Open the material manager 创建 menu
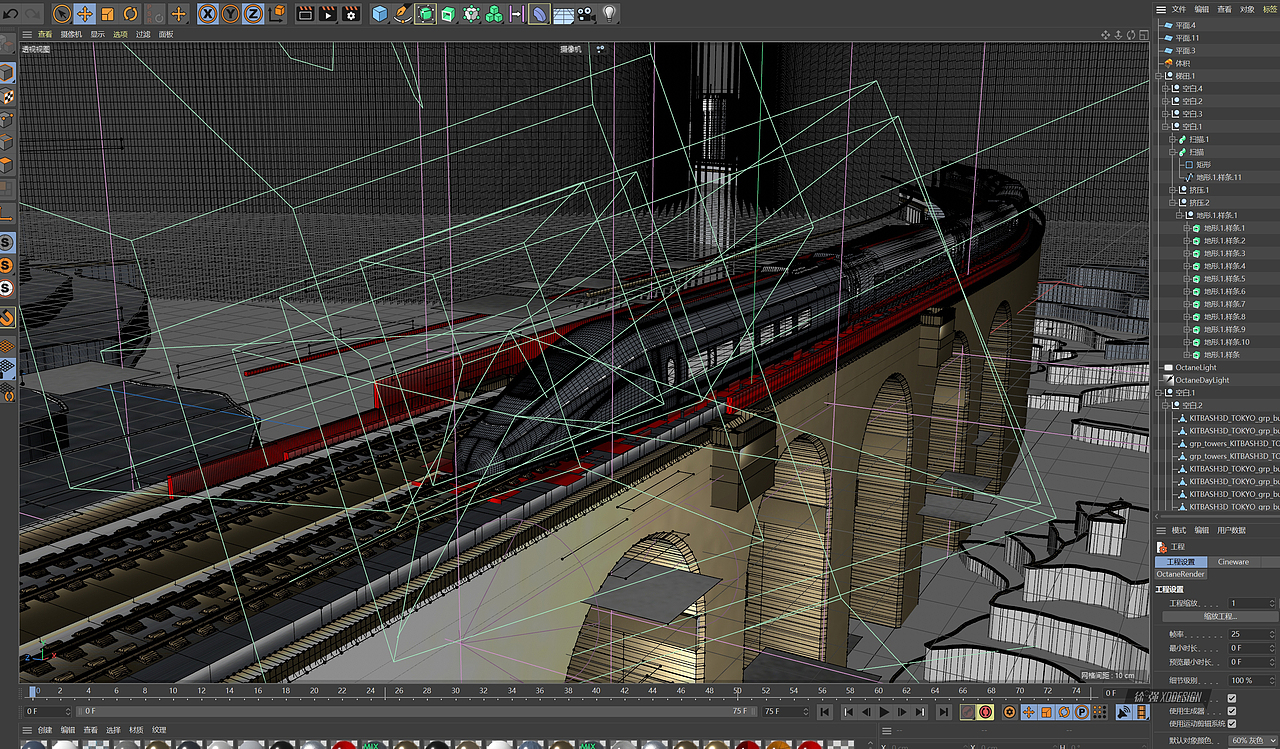Viewport: 1280px width, 749px height. (44, 730)
